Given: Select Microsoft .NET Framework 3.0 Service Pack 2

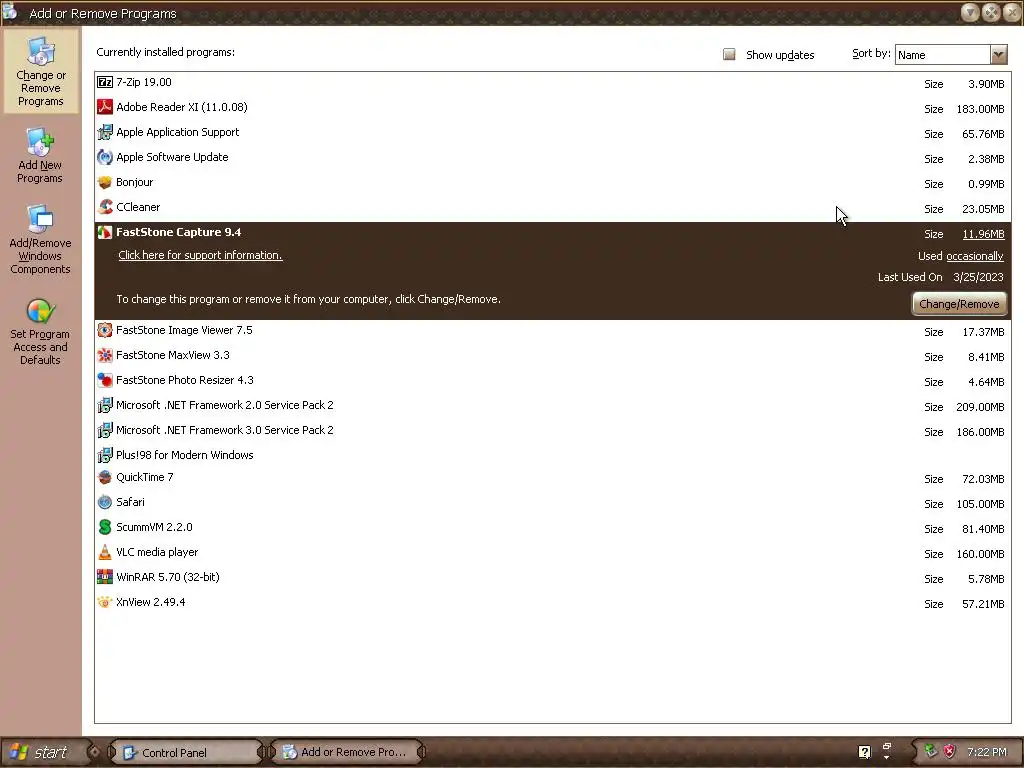Looking at the screenshot, I should (x=552, y=431).
